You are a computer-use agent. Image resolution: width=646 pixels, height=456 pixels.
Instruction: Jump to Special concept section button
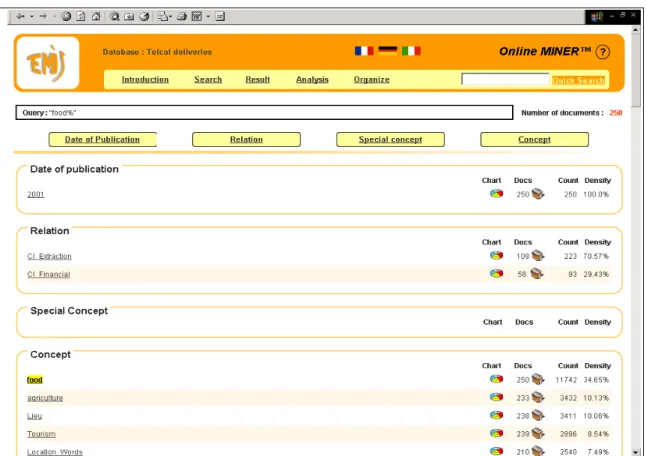tap(390, 139)
